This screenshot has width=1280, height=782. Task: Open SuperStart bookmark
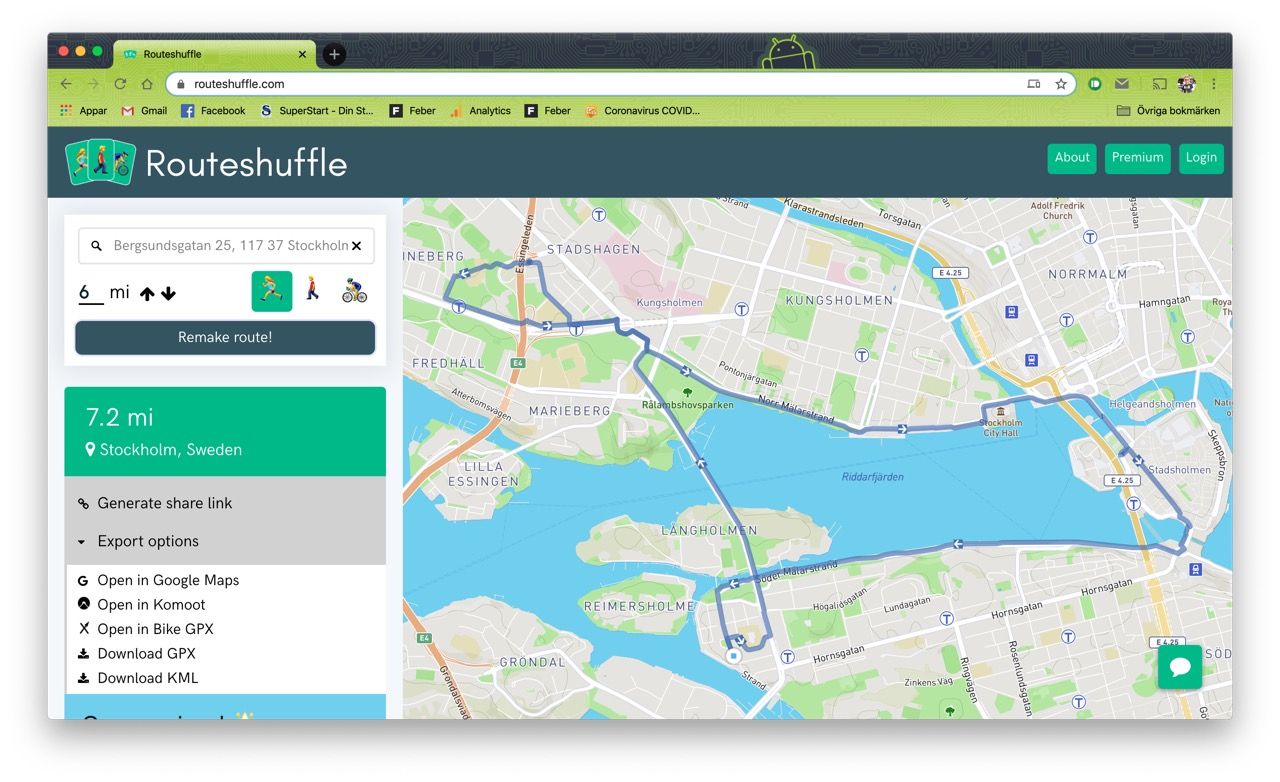[316, 111]
